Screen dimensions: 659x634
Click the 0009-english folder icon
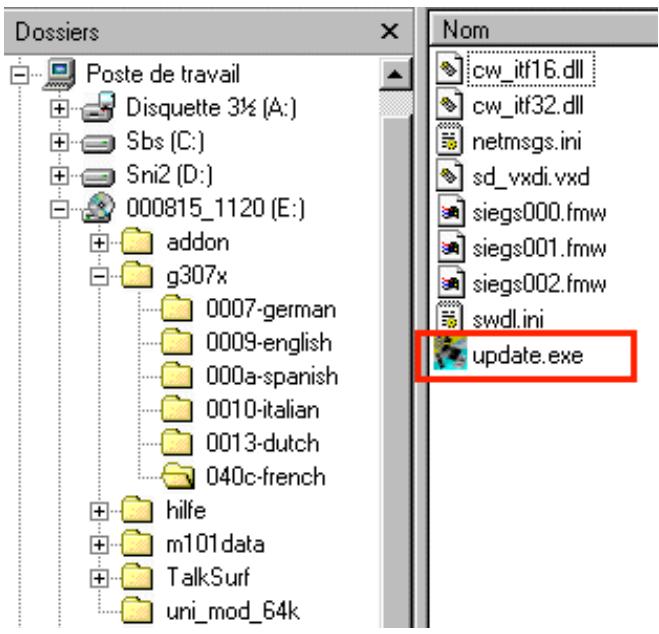click(177, 342)
